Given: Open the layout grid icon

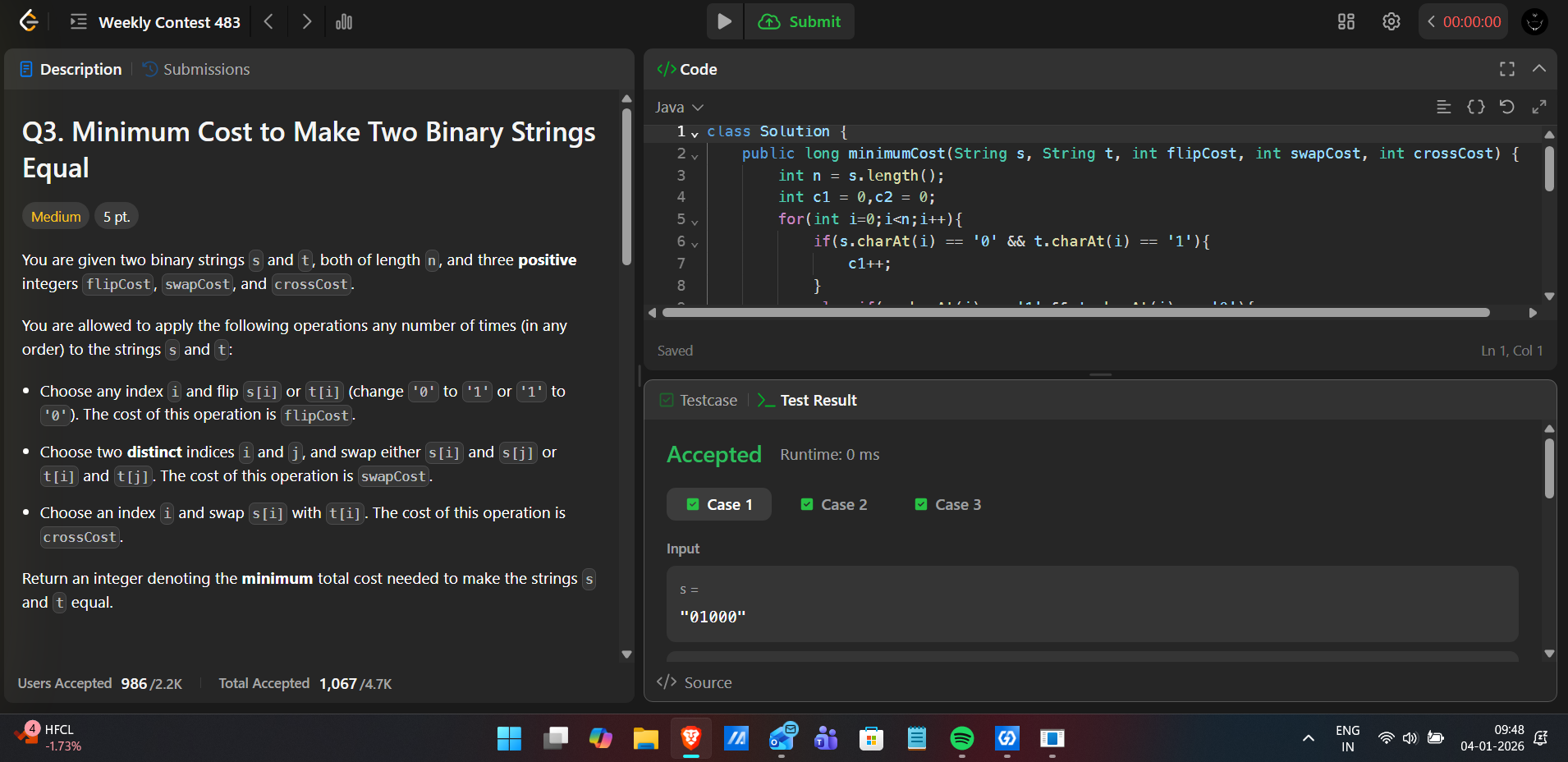Looking at the screenshot, I should click(x=1346, y=21).
